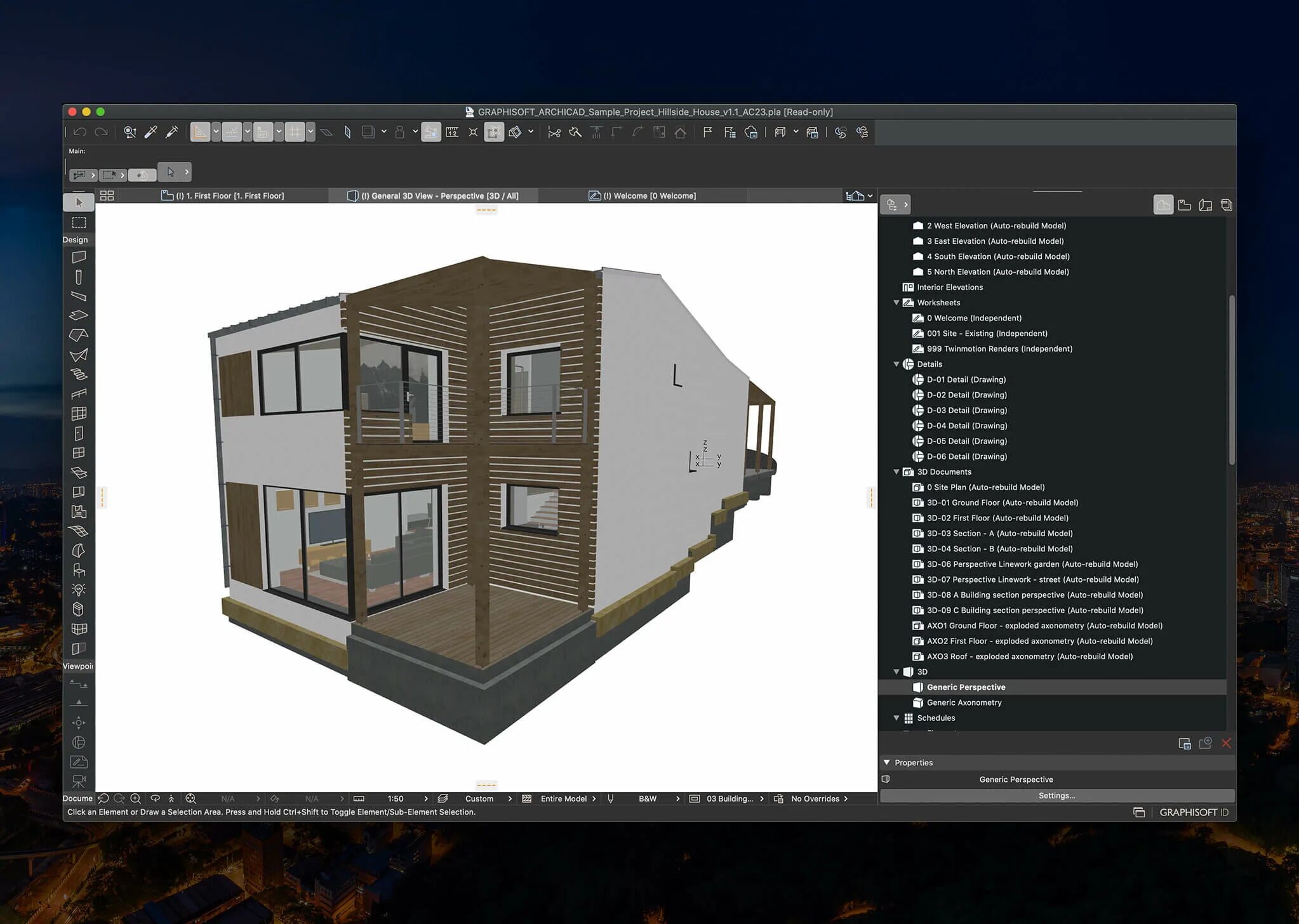1299x924 pixels.
Task: Collapse the Properties panel
Action: tap(886, 762)
